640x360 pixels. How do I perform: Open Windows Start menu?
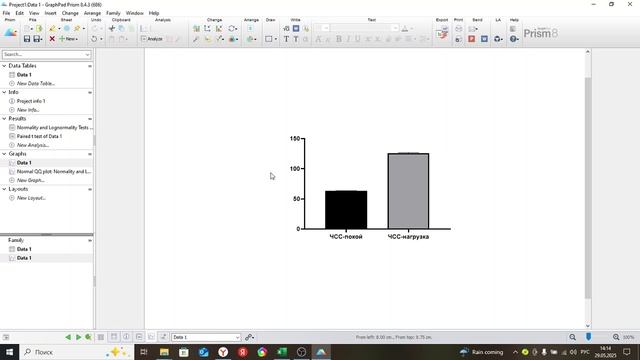pos(9,352)
